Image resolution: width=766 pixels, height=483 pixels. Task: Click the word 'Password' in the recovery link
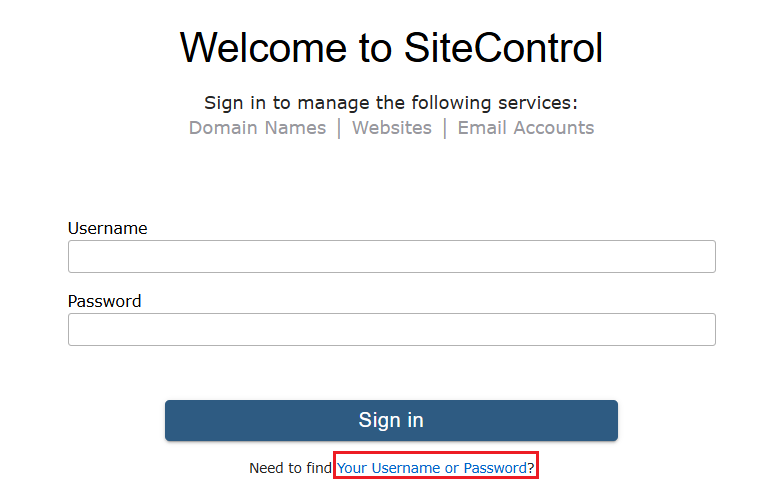coord(494,468)
